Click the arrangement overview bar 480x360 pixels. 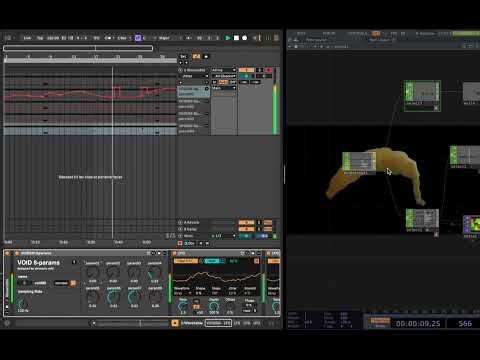(78, 48)
